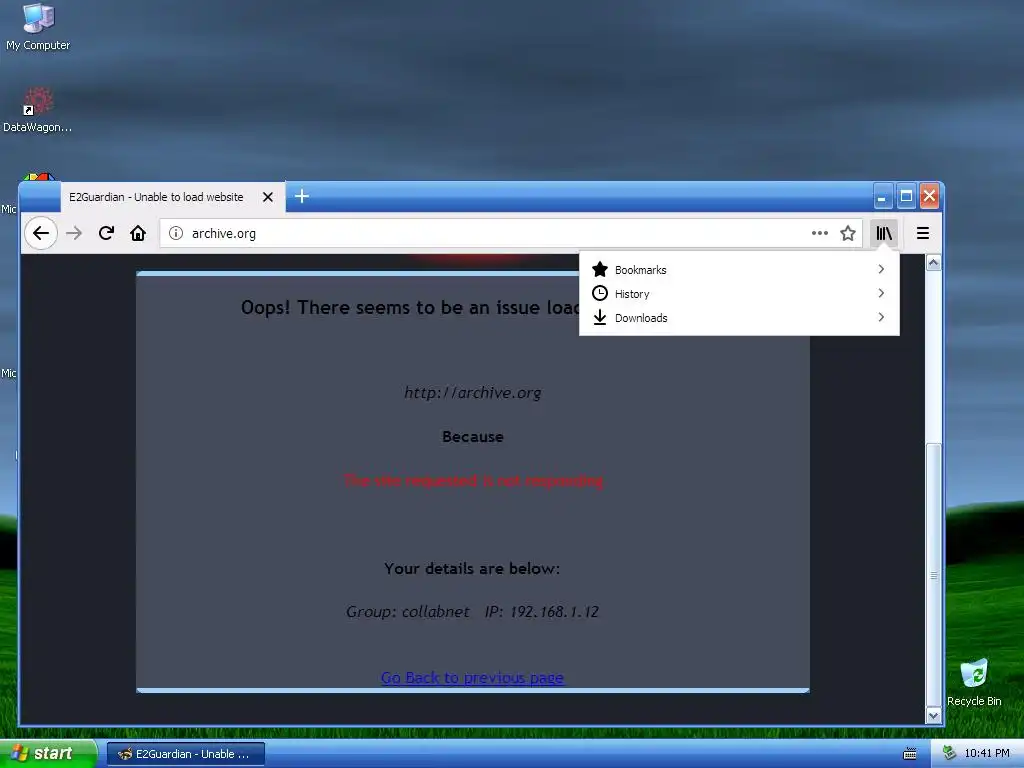Open a new tab with plus button
The width and height of the screenshot is (1024, 768).
302,196
